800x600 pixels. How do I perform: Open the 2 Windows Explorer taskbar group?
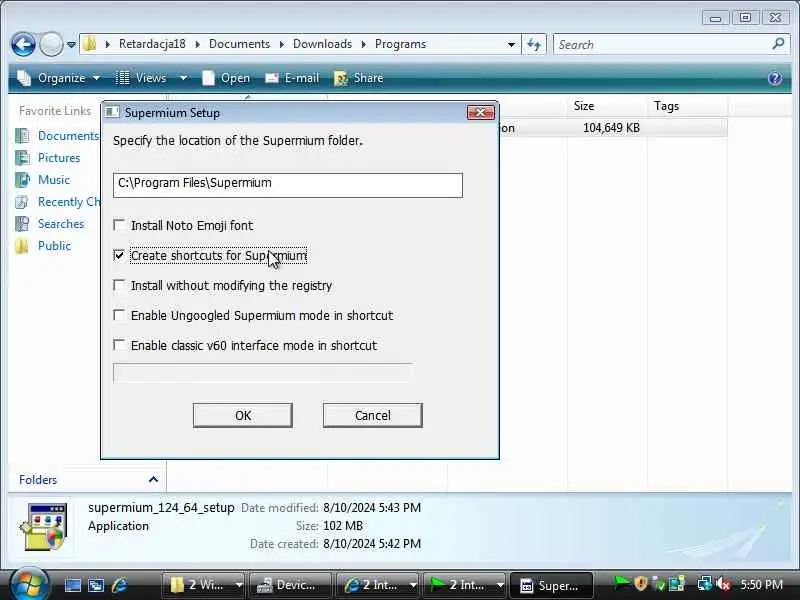pyautogui.click(x=204, y=585)
